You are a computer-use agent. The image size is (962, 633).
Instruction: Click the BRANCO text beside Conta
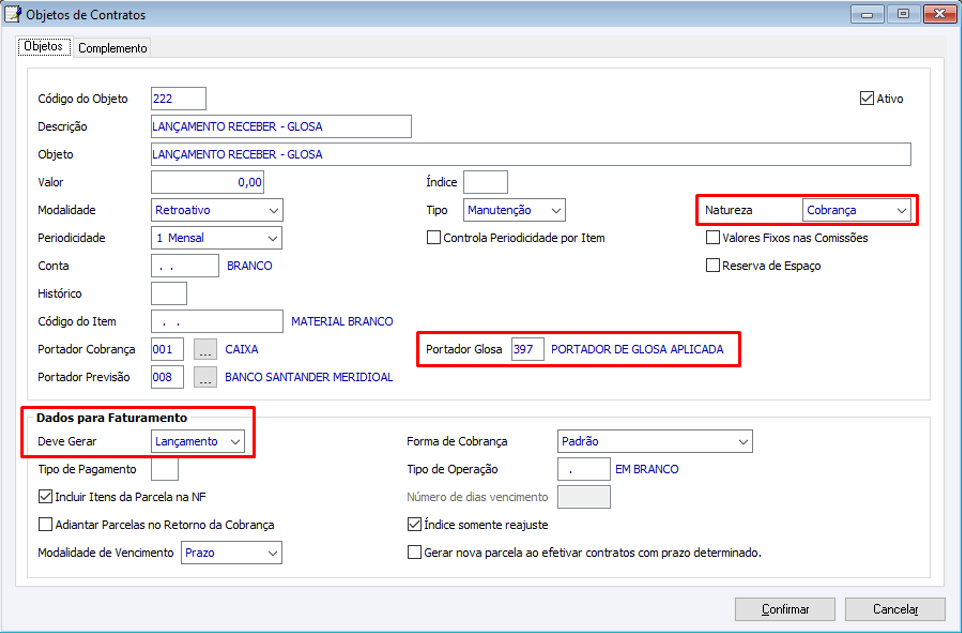click(250, 266)
